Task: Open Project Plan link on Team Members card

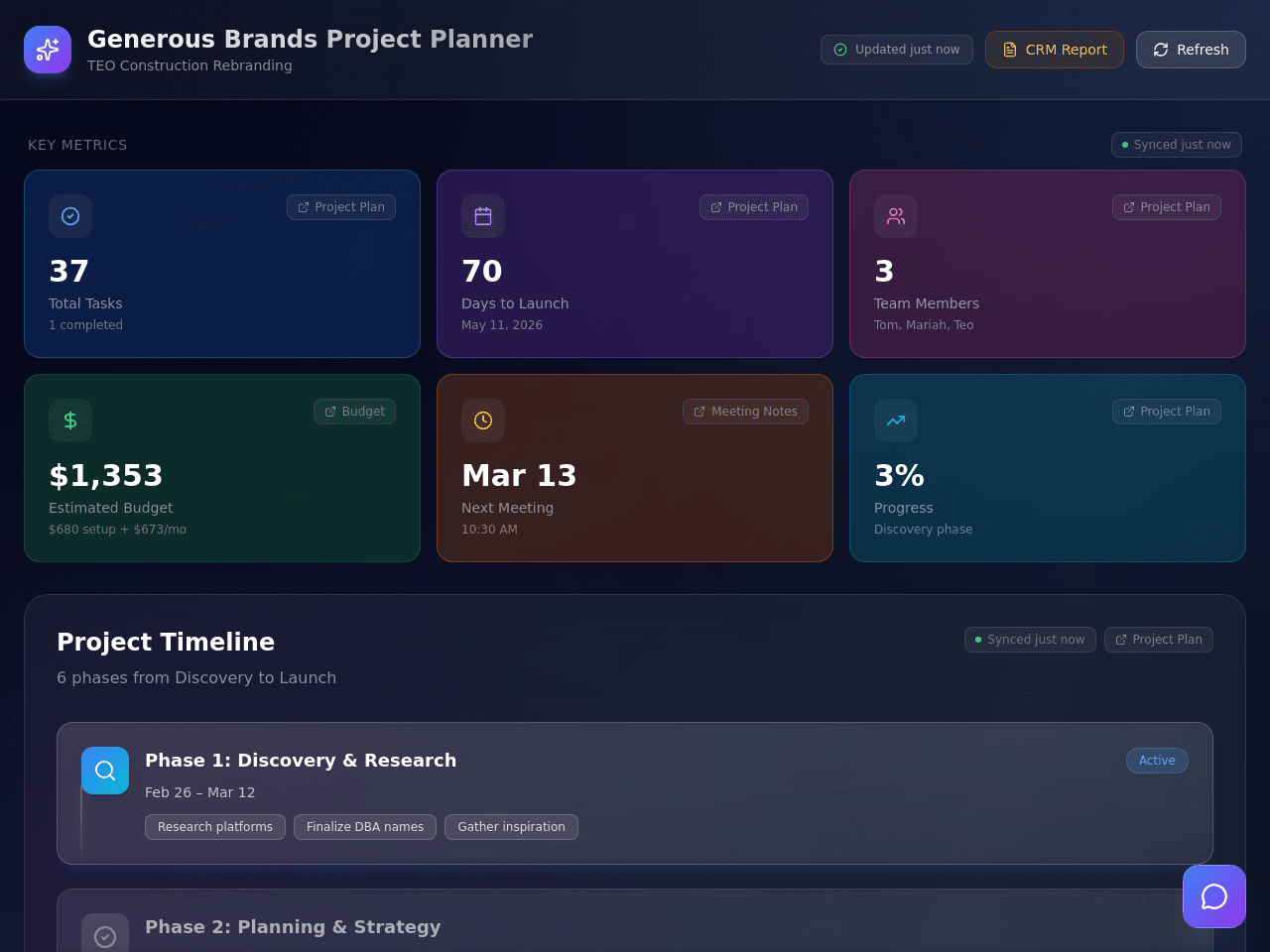Action: coord(1167,207)
